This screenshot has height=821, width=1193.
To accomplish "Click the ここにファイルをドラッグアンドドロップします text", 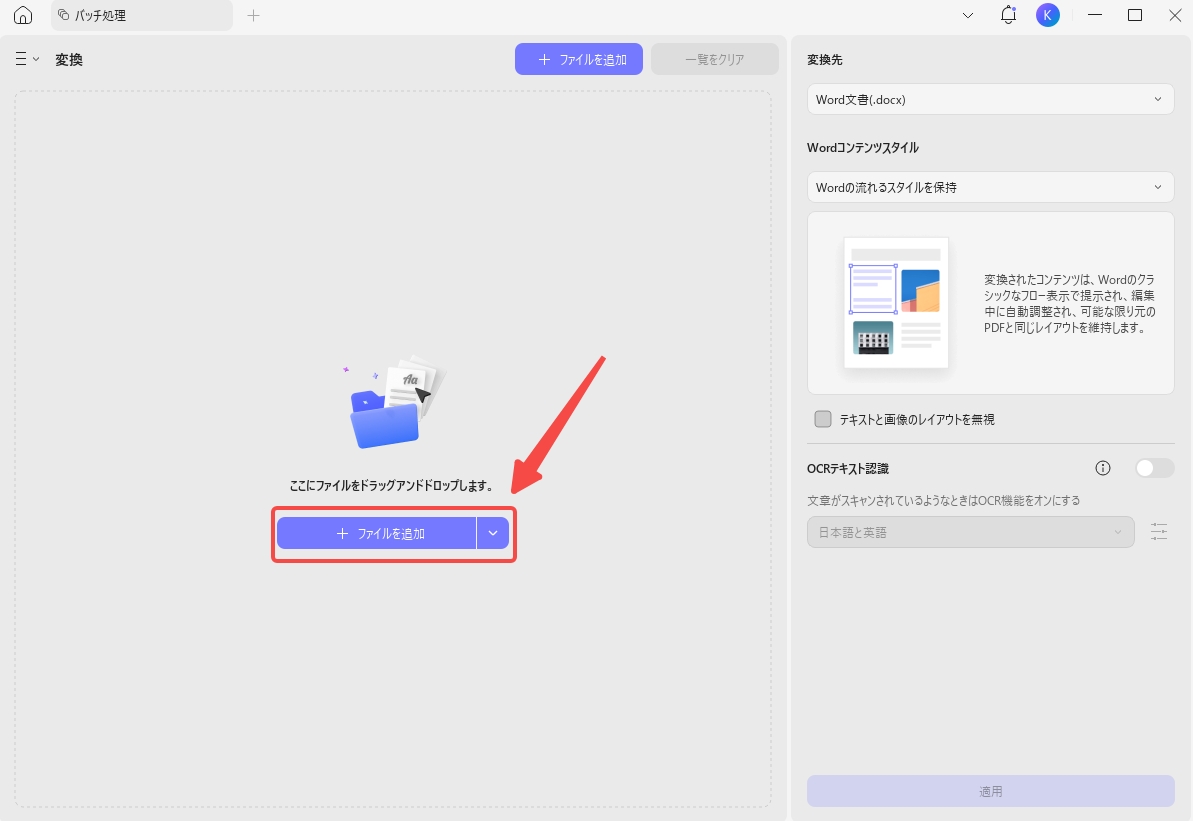I will tap(392, 485).
